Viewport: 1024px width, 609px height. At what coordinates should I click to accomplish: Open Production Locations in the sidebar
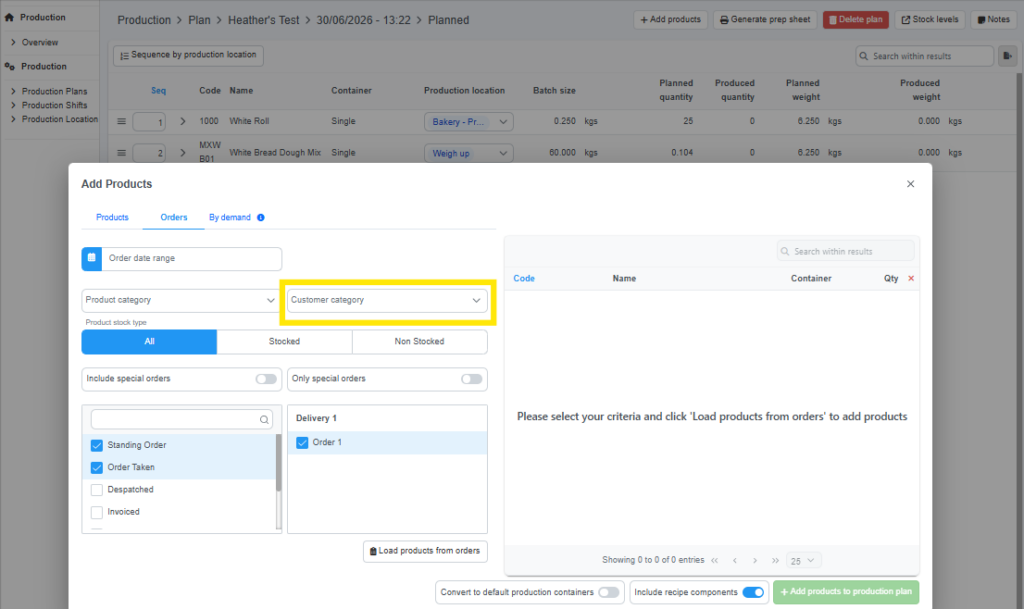tap(59, 119)
